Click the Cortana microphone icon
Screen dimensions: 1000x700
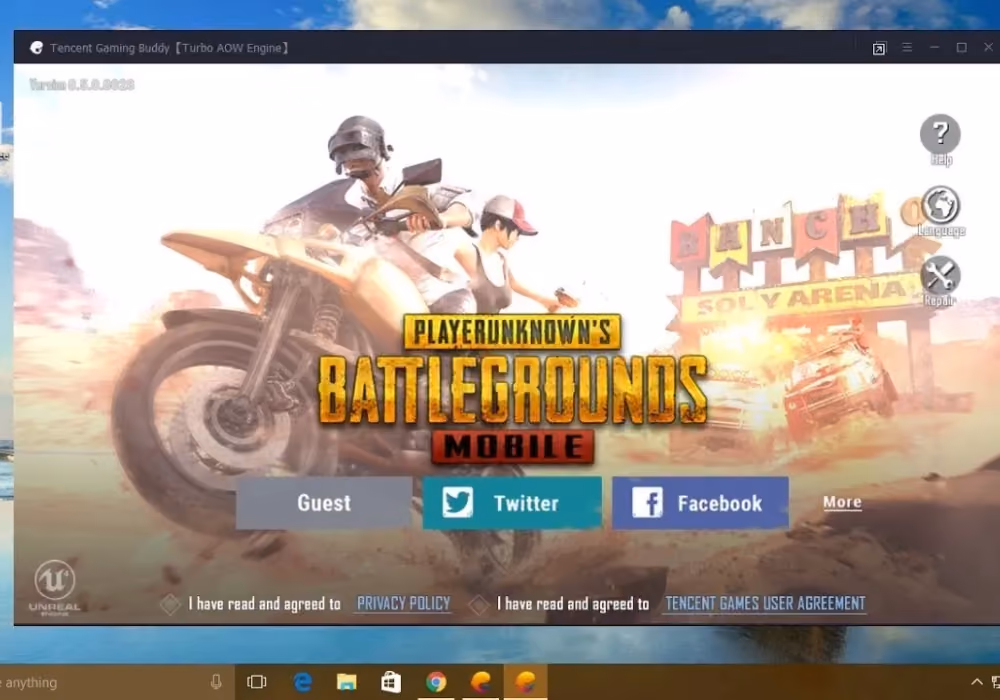tap(216, 683)
